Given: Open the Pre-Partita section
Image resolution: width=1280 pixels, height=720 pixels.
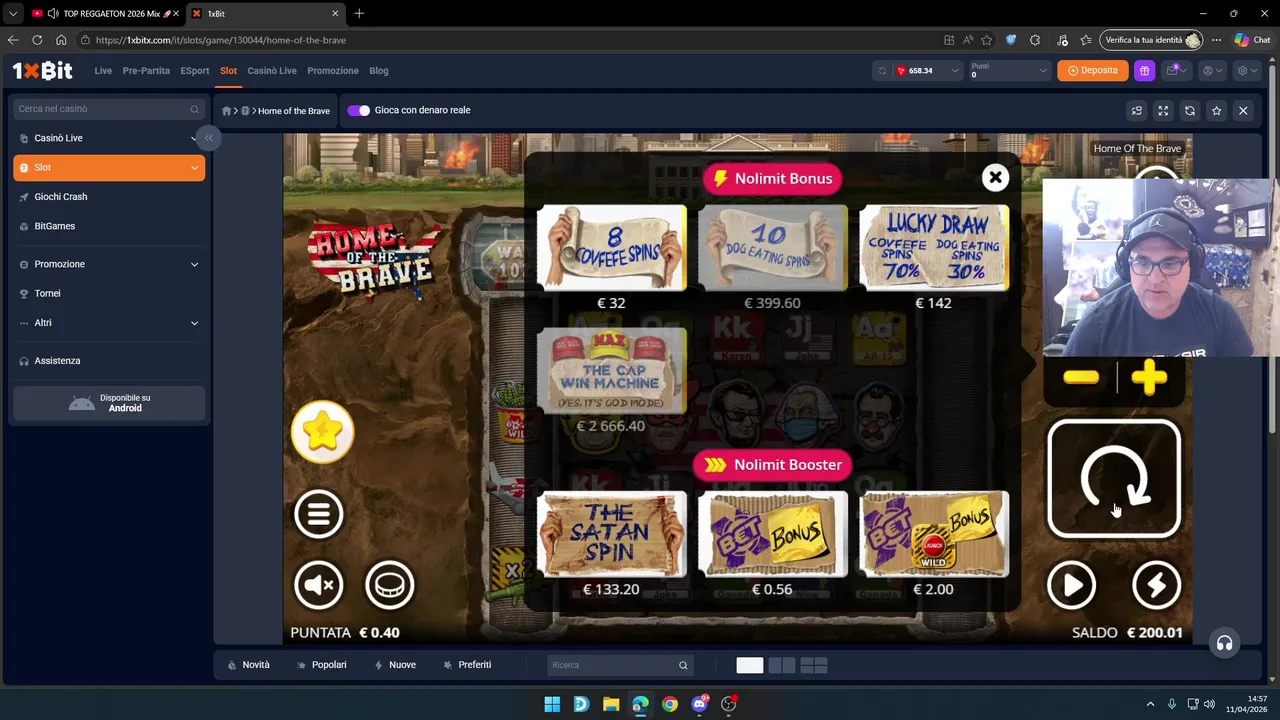Looking at the screenshot, I should pos(146,71).
